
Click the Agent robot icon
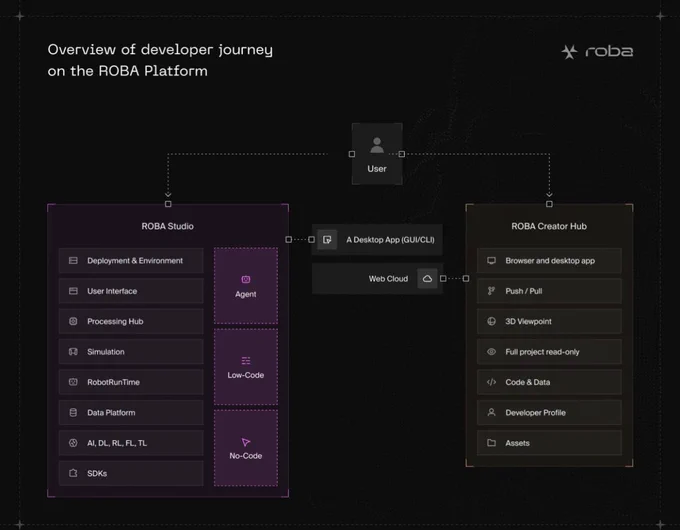pos(245,279)
